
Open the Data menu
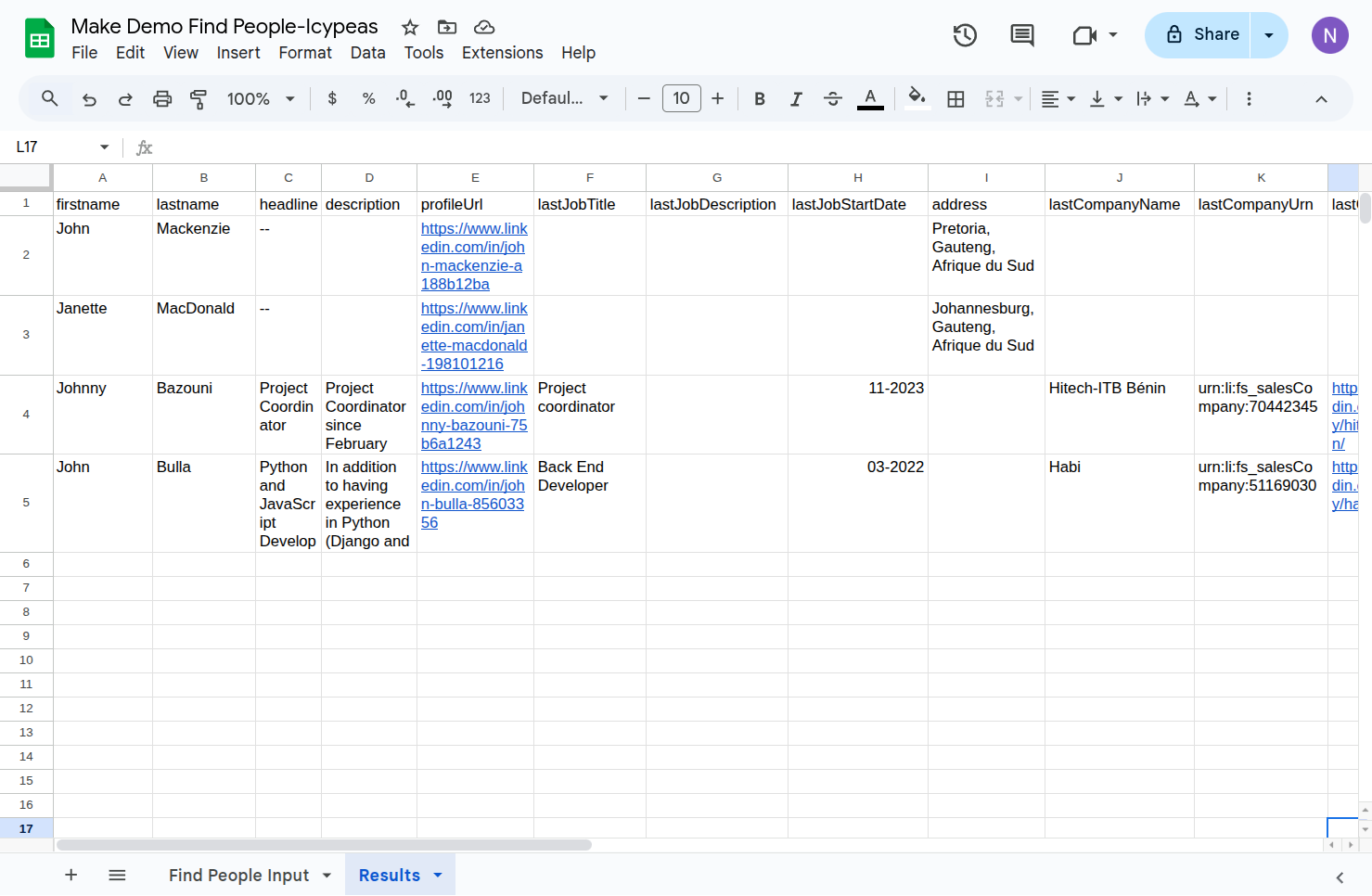(x=367, y=53)
